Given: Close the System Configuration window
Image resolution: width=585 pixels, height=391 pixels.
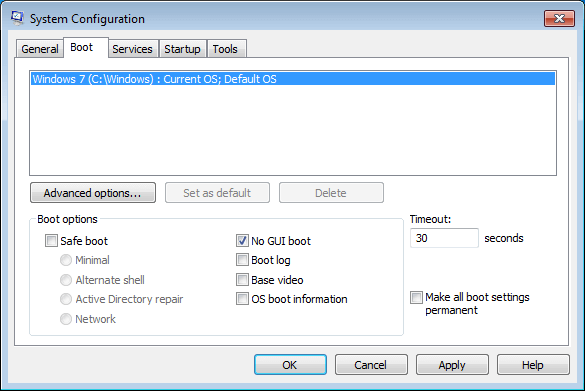Looking at the screenshot, I should [x=559, y=18].
